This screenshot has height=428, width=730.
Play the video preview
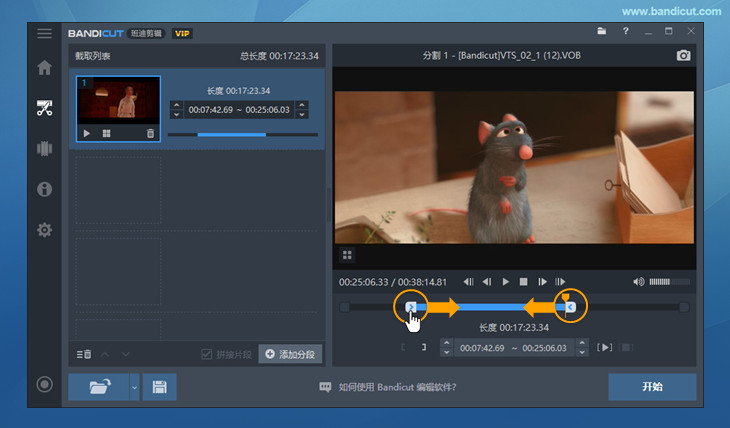pos(506,282)
